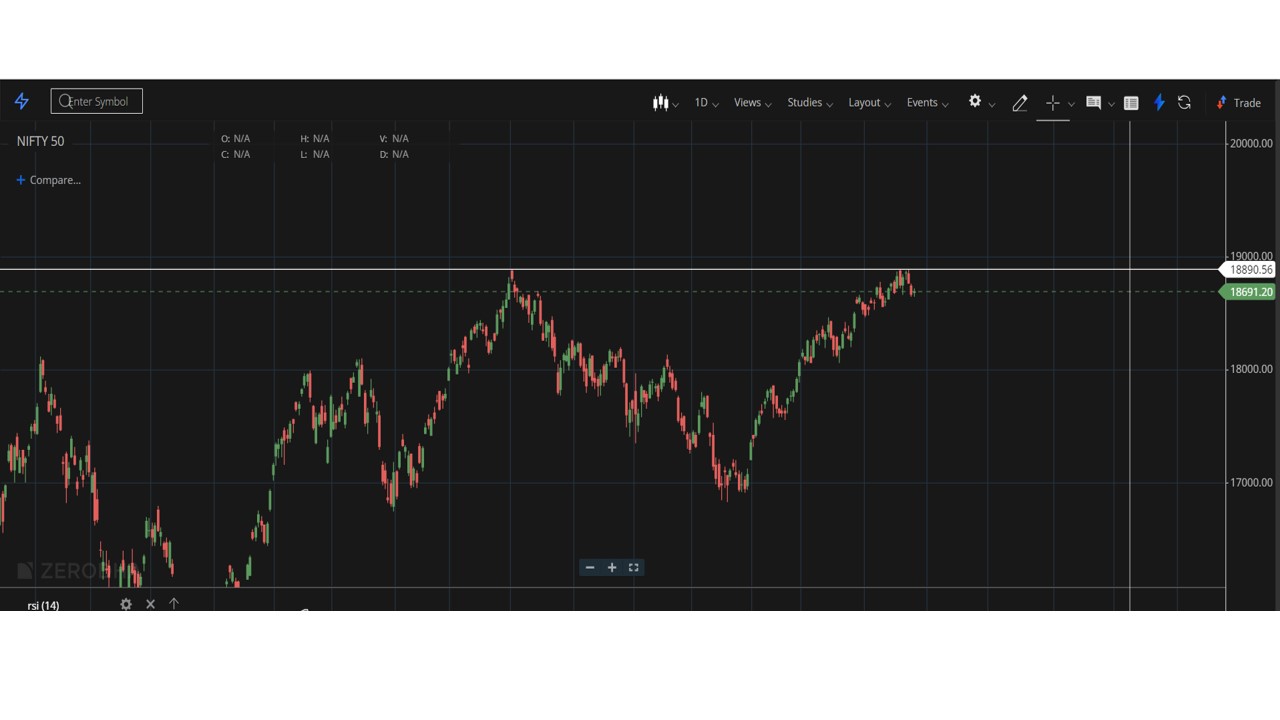
Task: Open the 1D interval dropdown
Action: click(706, 102)
